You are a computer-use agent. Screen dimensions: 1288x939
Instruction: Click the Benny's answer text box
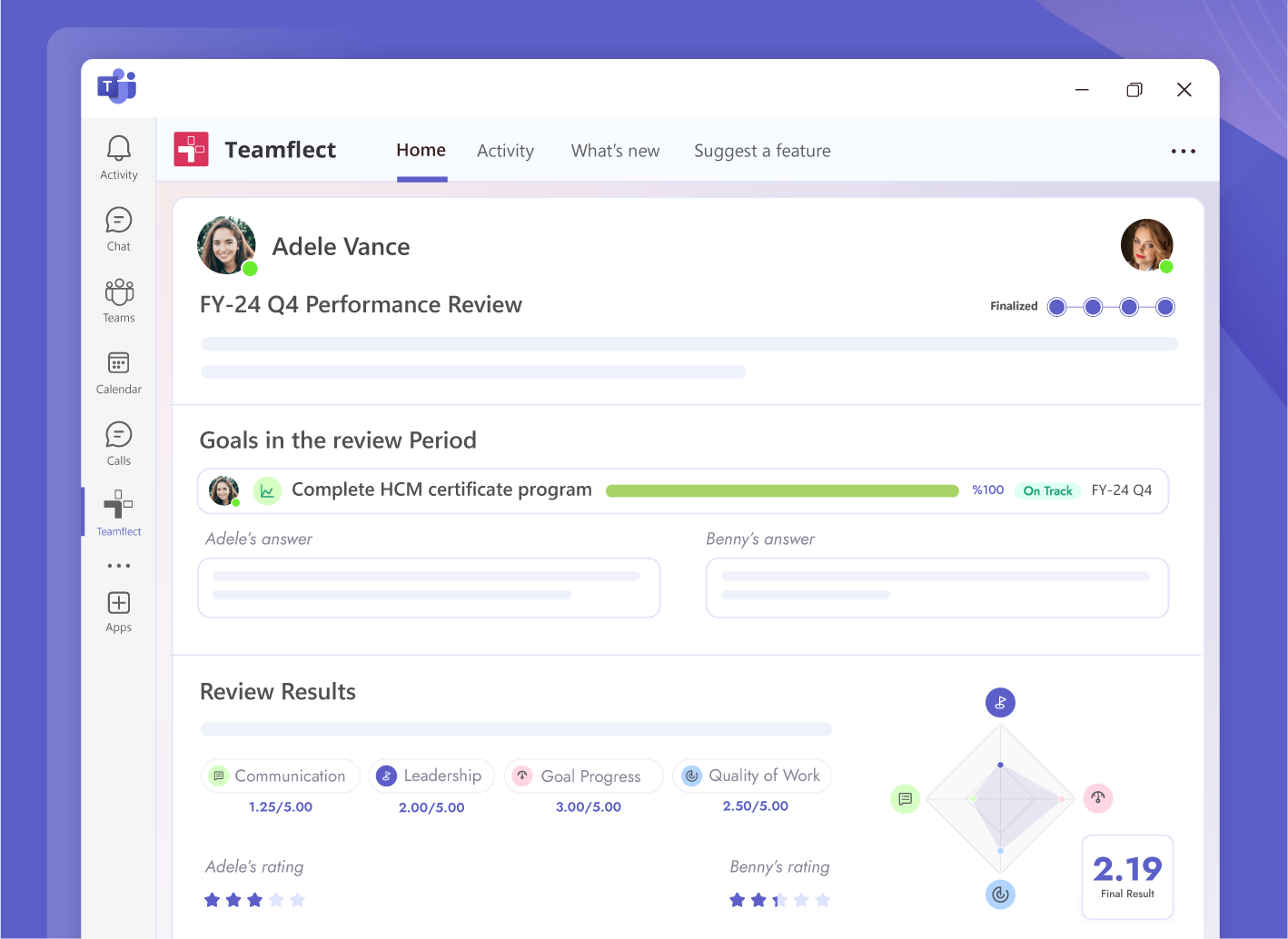point(937,588)
